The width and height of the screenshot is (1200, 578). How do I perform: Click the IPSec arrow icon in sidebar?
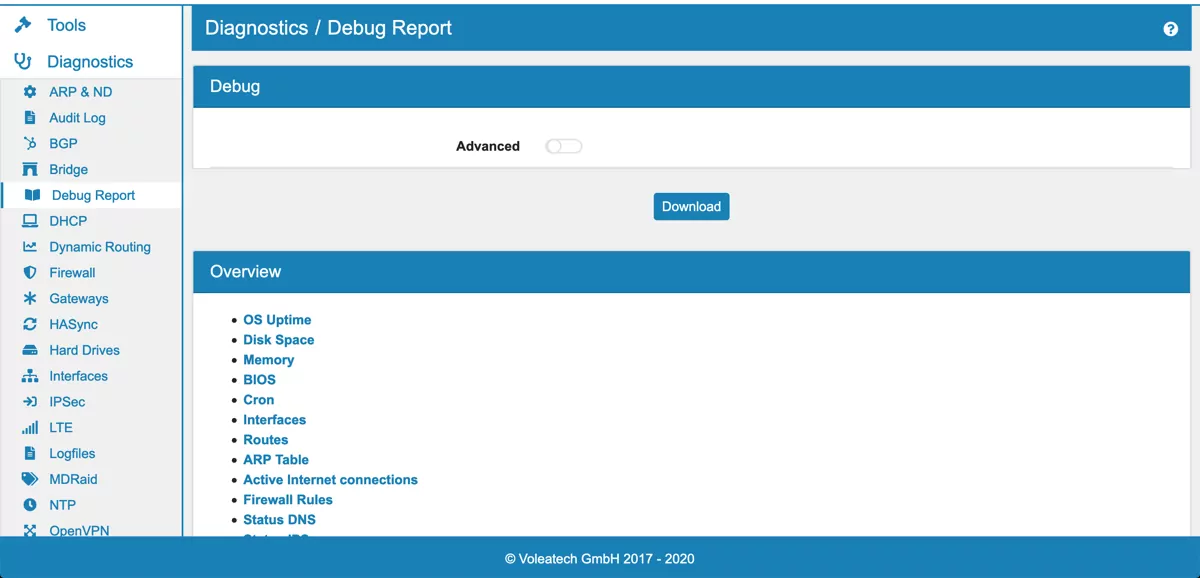pos(31,401)
